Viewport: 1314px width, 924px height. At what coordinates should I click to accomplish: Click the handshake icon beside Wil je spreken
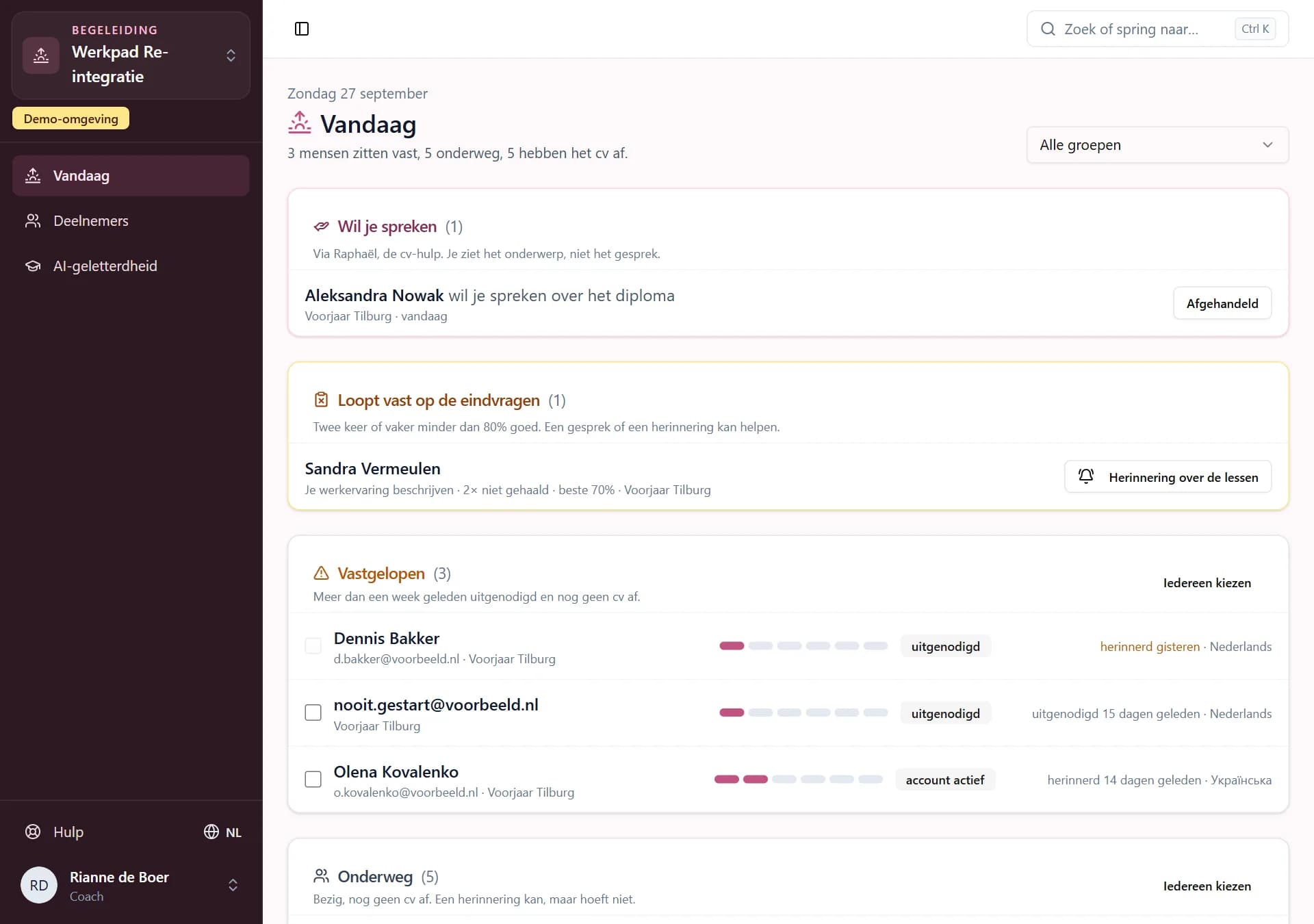(321, 227)
